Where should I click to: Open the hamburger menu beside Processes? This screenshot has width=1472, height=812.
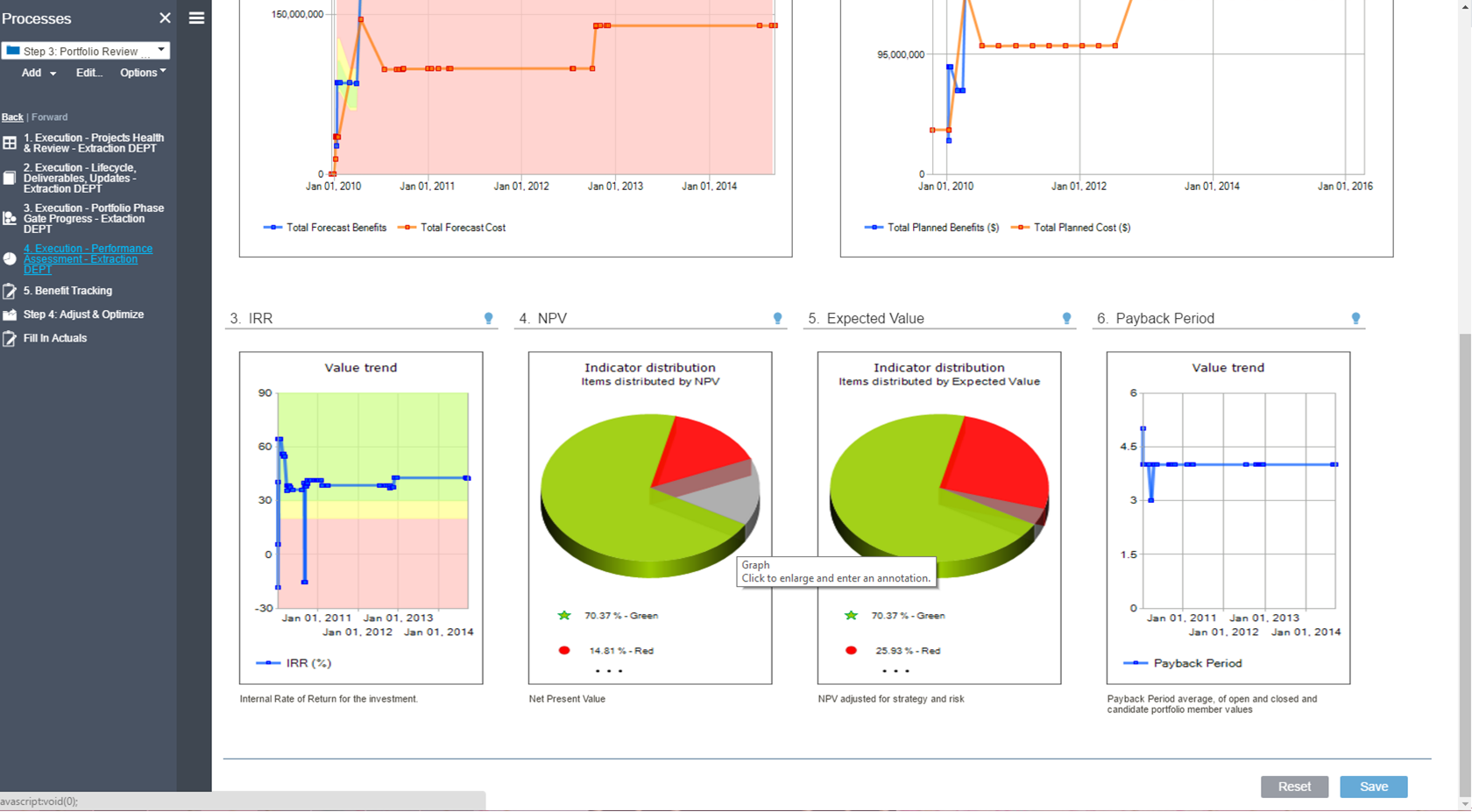196,18
